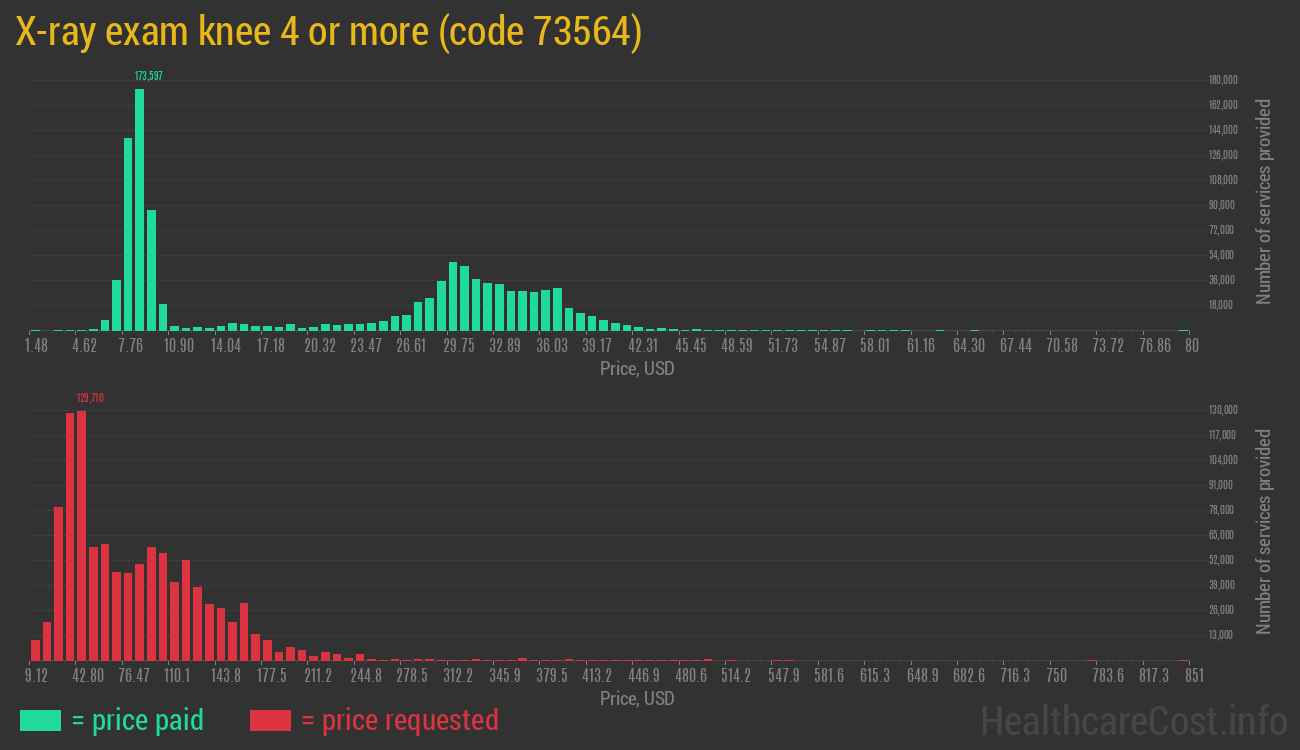Select the 80 label ending the green chart axis

(1191, 345)
